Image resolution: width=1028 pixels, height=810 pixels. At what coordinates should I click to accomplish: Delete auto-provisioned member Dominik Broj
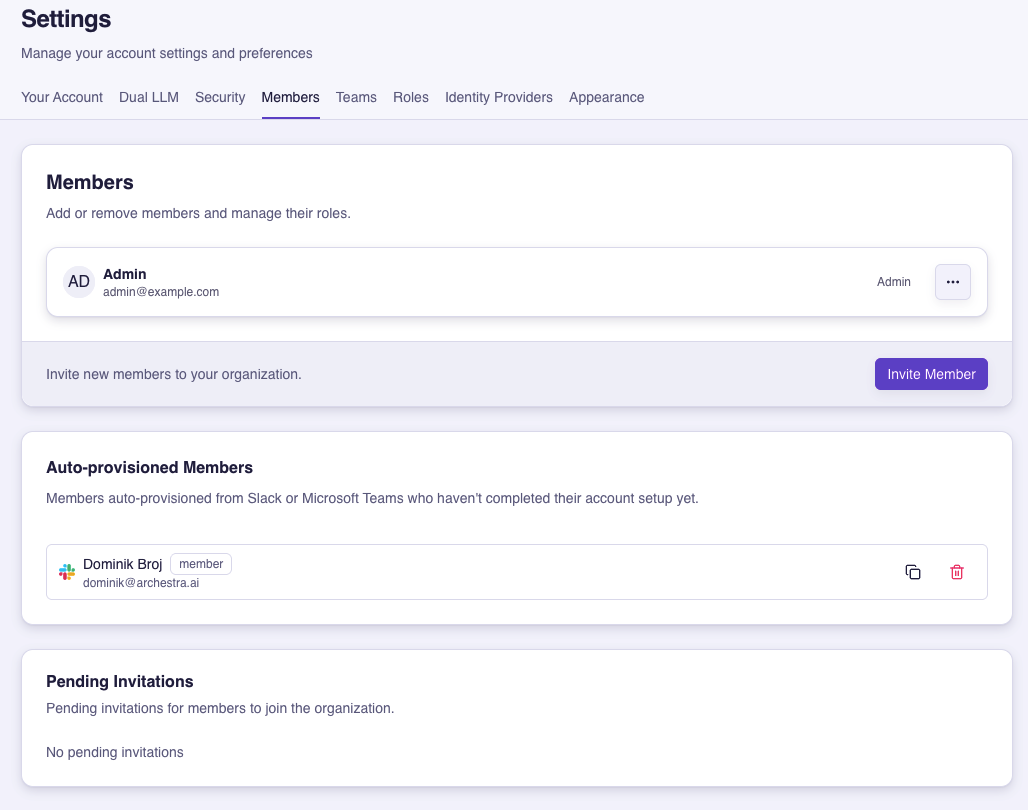[x=957, y=572]
